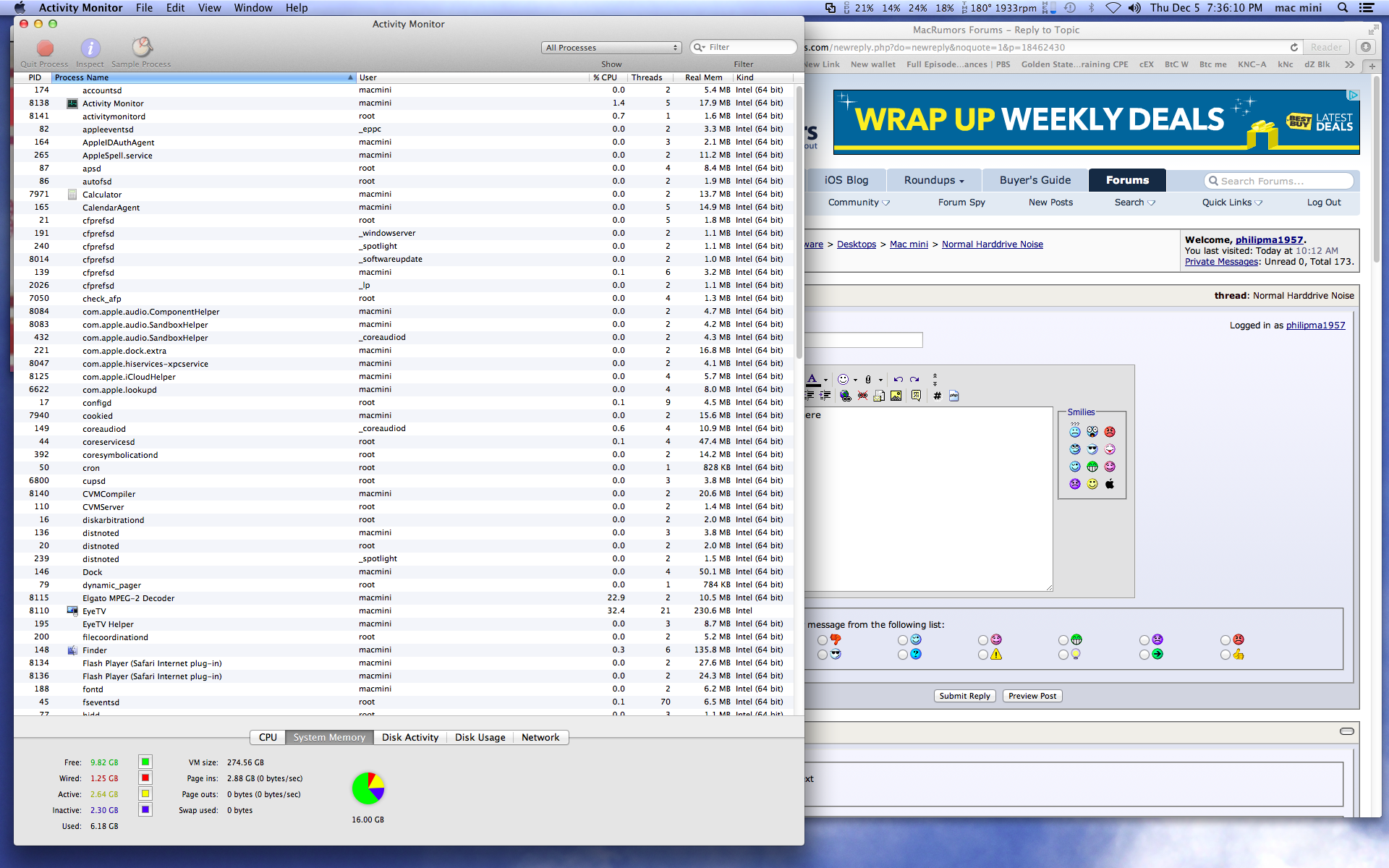Click the insert image icon
The image size is (1389, 868).
896,396
